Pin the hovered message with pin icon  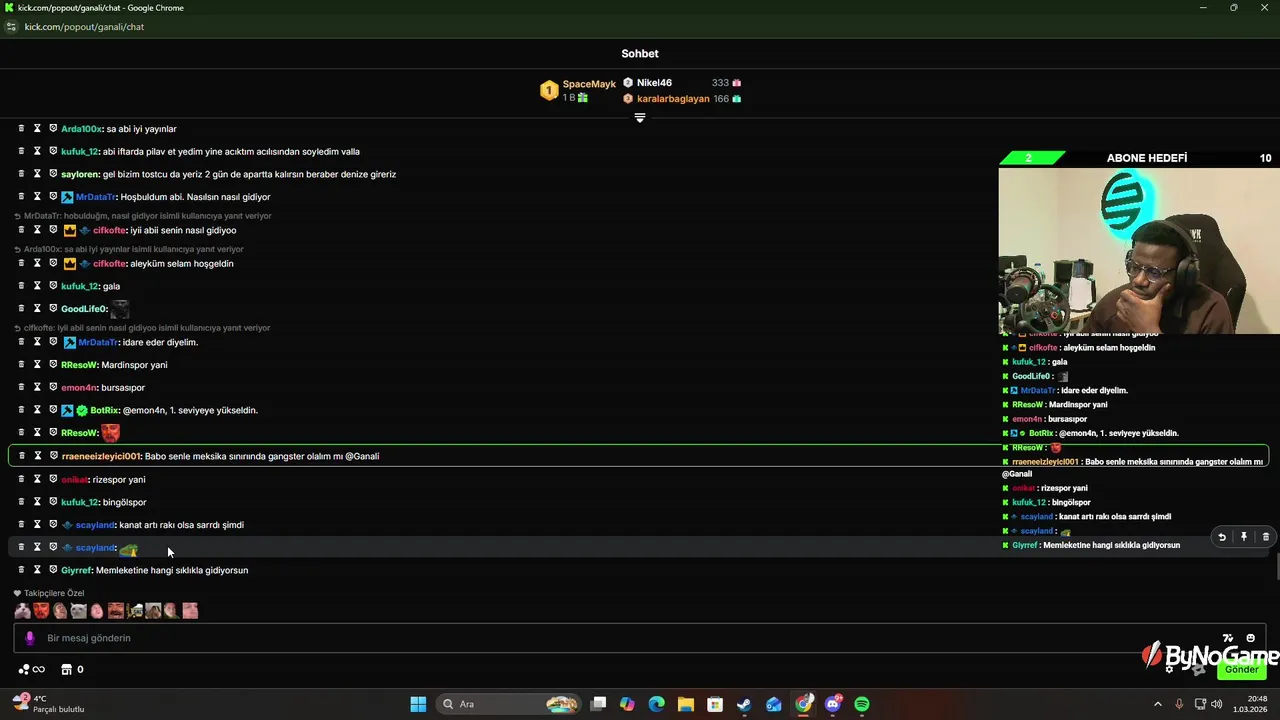click(1243, 537)
